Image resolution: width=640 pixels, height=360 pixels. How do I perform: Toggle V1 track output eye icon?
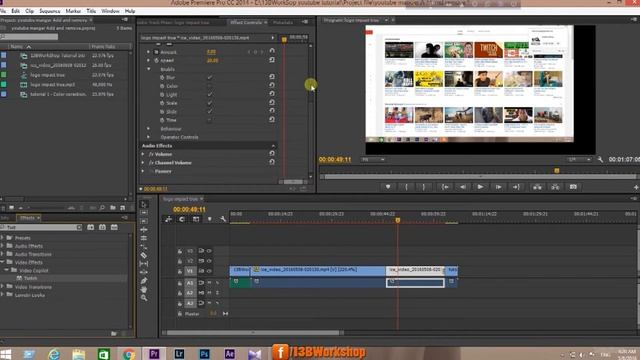tap(209, 271)
